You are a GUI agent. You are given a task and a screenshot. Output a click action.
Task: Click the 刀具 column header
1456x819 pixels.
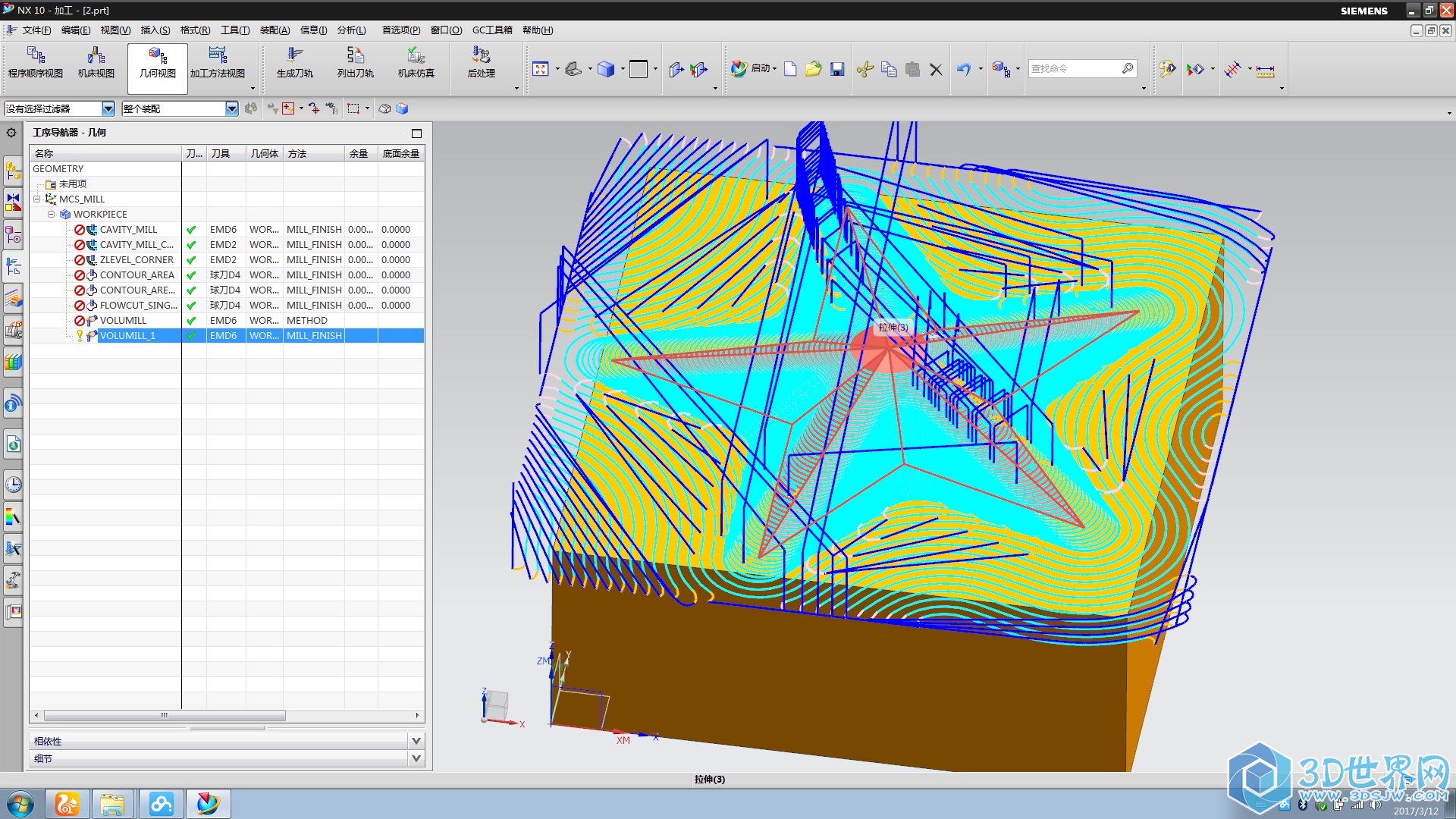coord(226,153)
